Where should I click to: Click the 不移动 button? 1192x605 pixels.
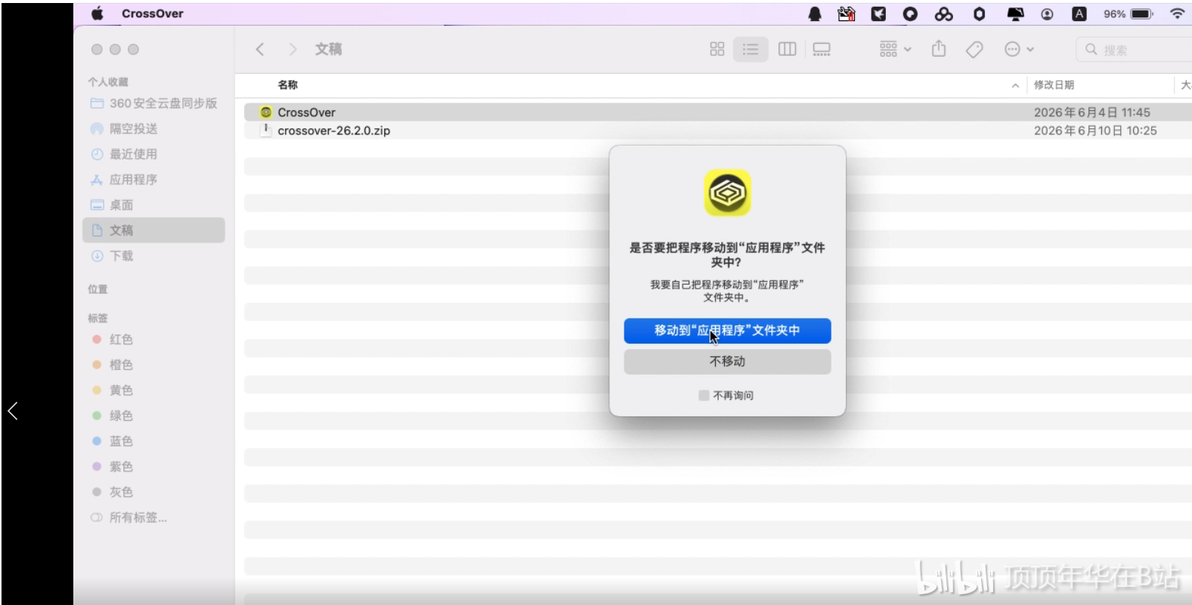click(728, 362)
